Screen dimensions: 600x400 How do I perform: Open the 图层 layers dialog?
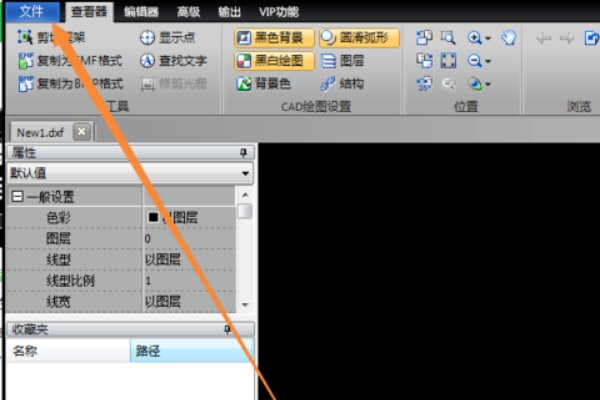[x=342, y=60]
